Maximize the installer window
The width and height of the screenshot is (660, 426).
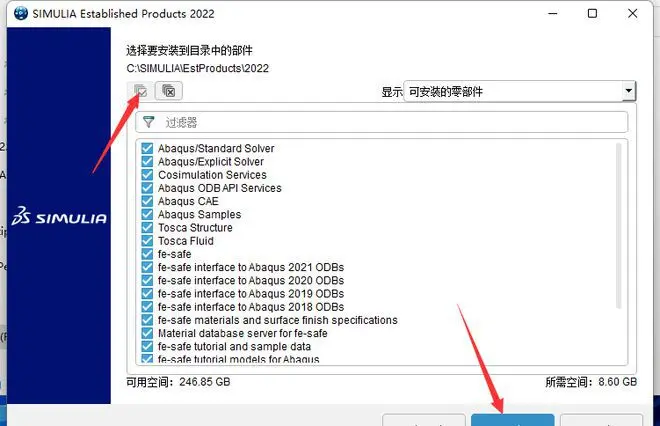pos(592,13)
